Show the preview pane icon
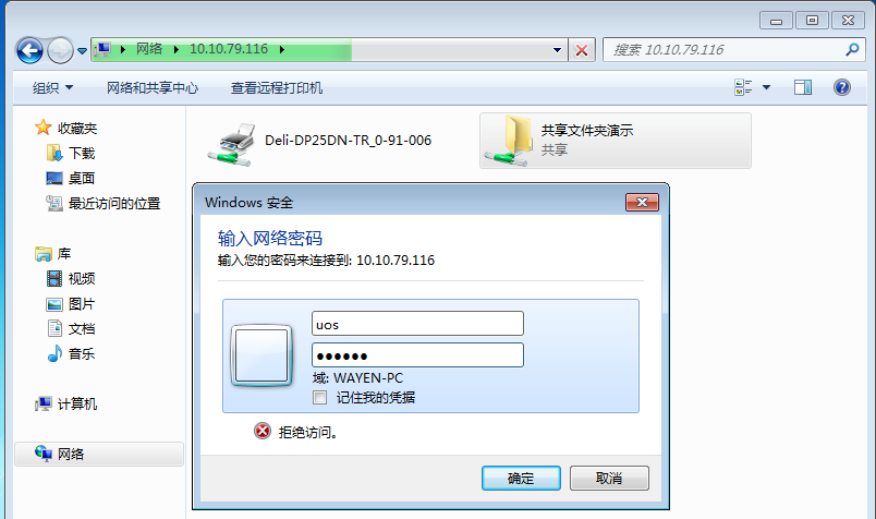876x519 pixels. pos(803,87)
